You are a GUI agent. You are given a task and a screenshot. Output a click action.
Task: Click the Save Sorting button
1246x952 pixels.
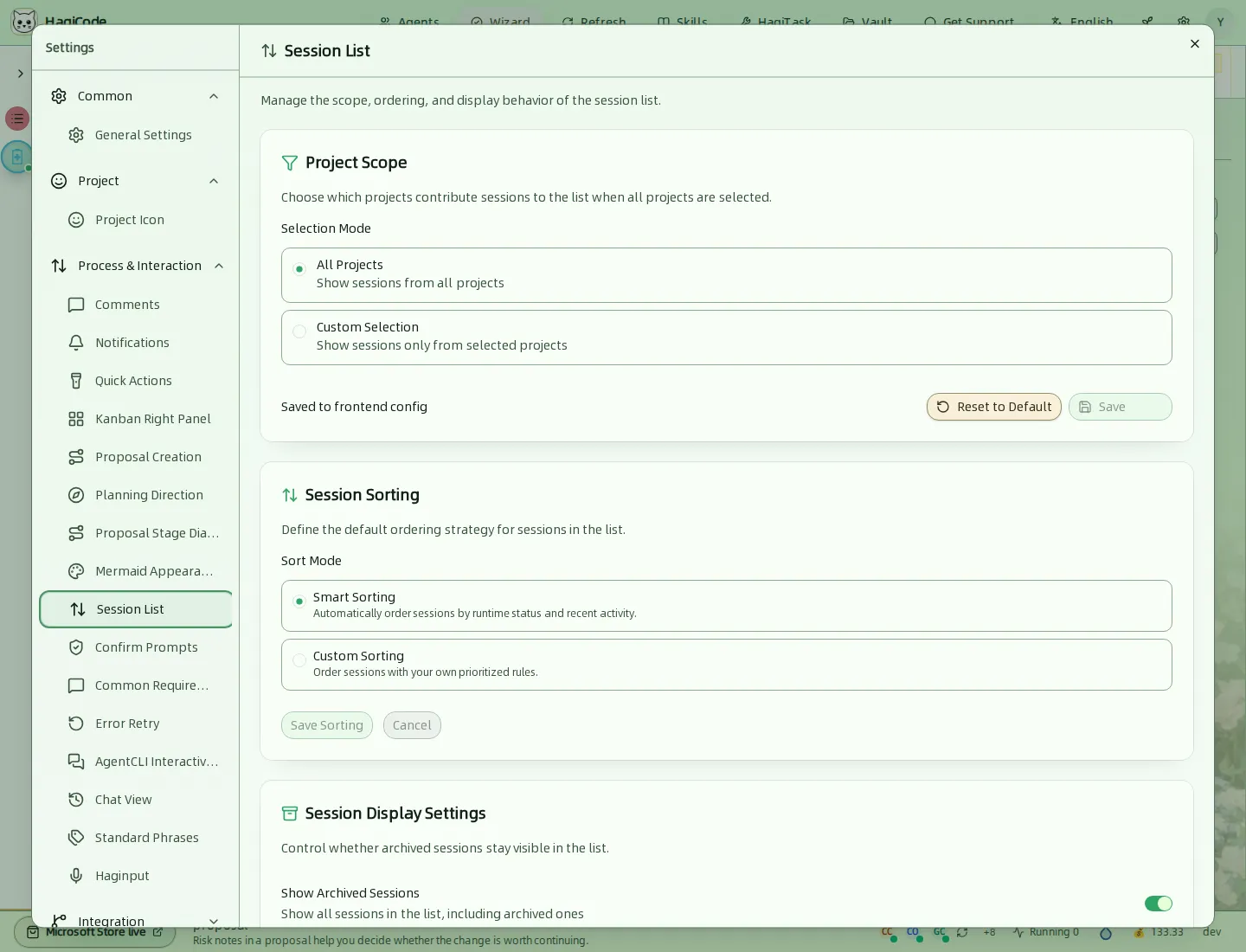[x=327, y=725]
